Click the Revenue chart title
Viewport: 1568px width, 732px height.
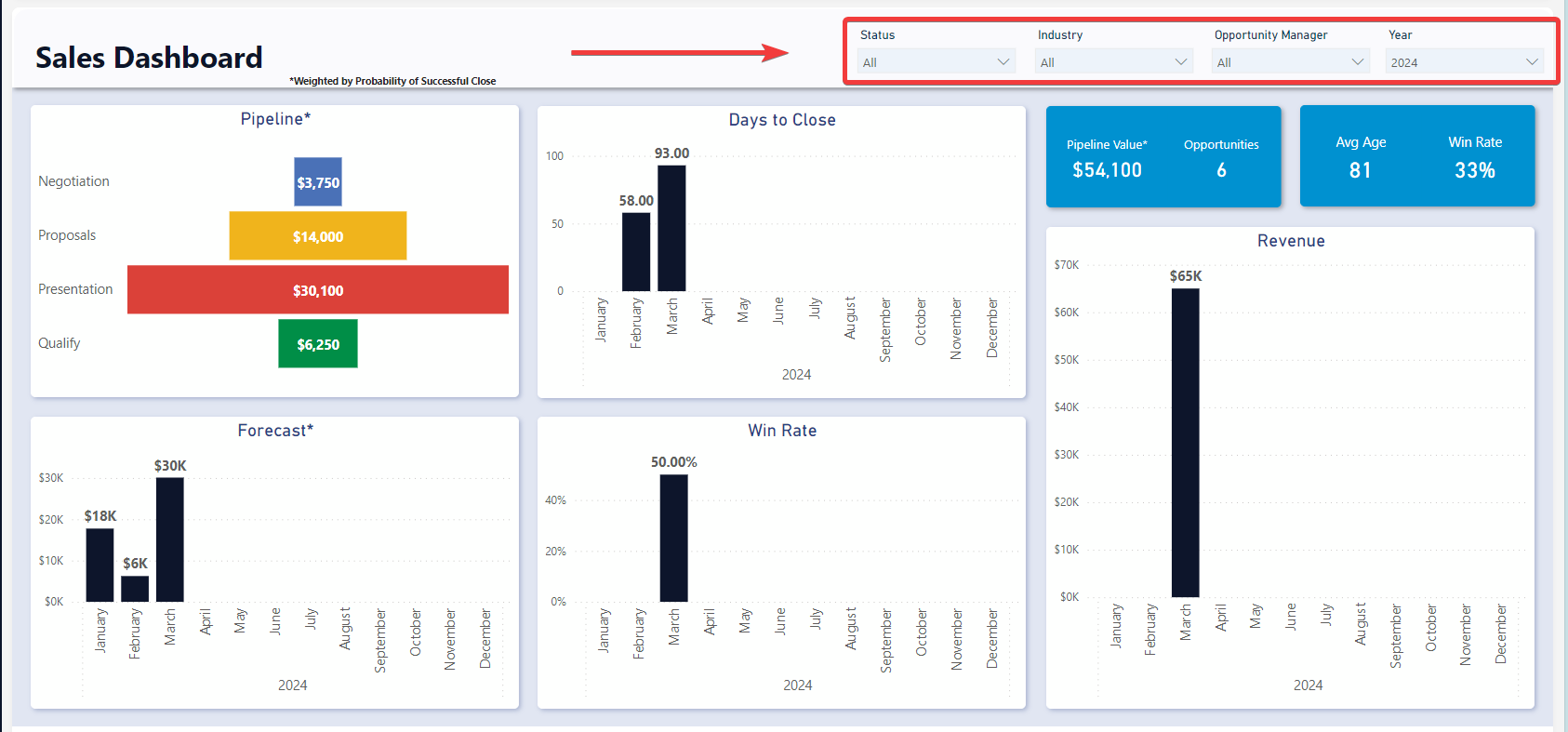point(1291,241)
